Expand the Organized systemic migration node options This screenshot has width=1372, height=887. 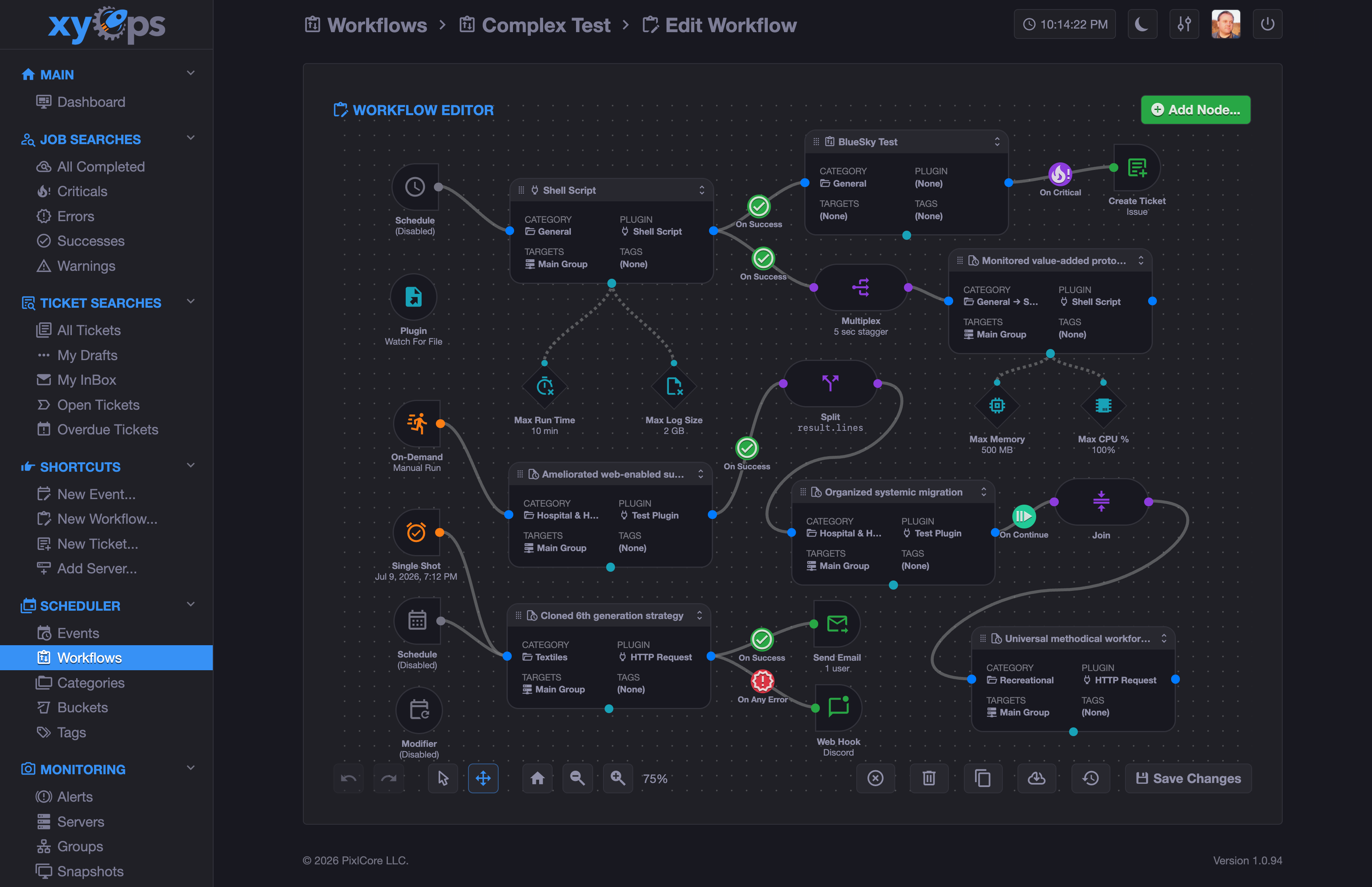point(984,492)
